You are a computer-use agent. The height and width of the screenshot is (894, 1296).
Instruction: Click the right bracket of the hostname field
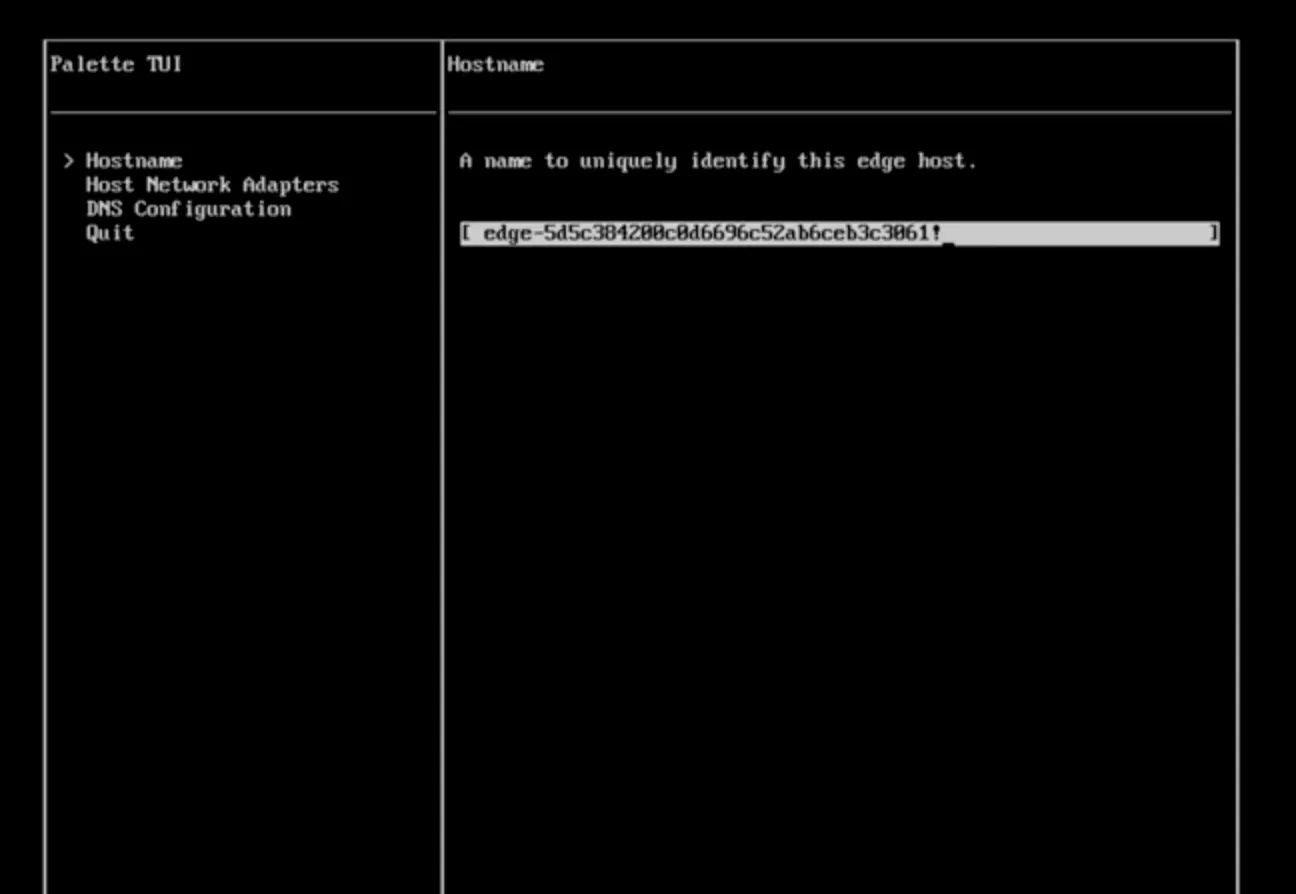click(x=1214, y=233)
